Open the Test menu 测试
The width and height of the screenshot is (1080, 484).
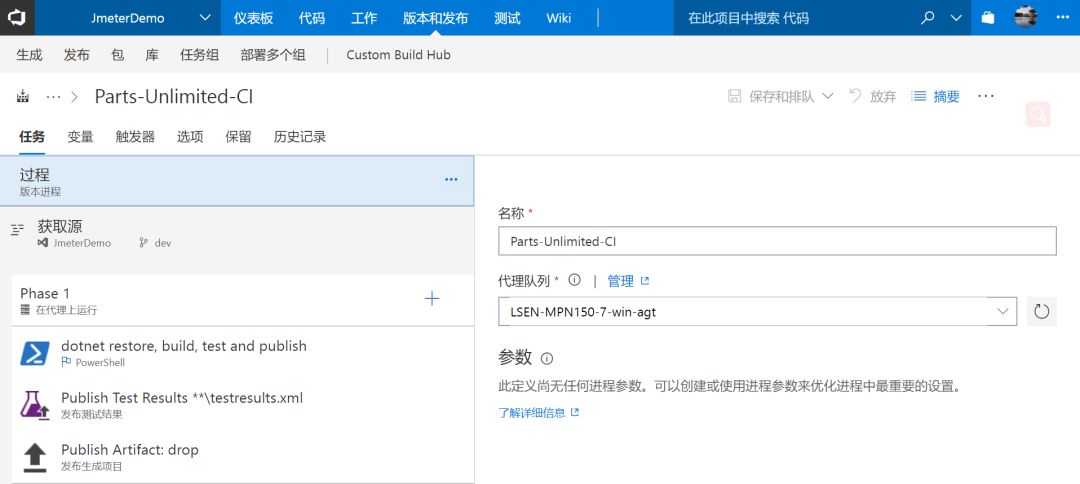pos(507,18)
